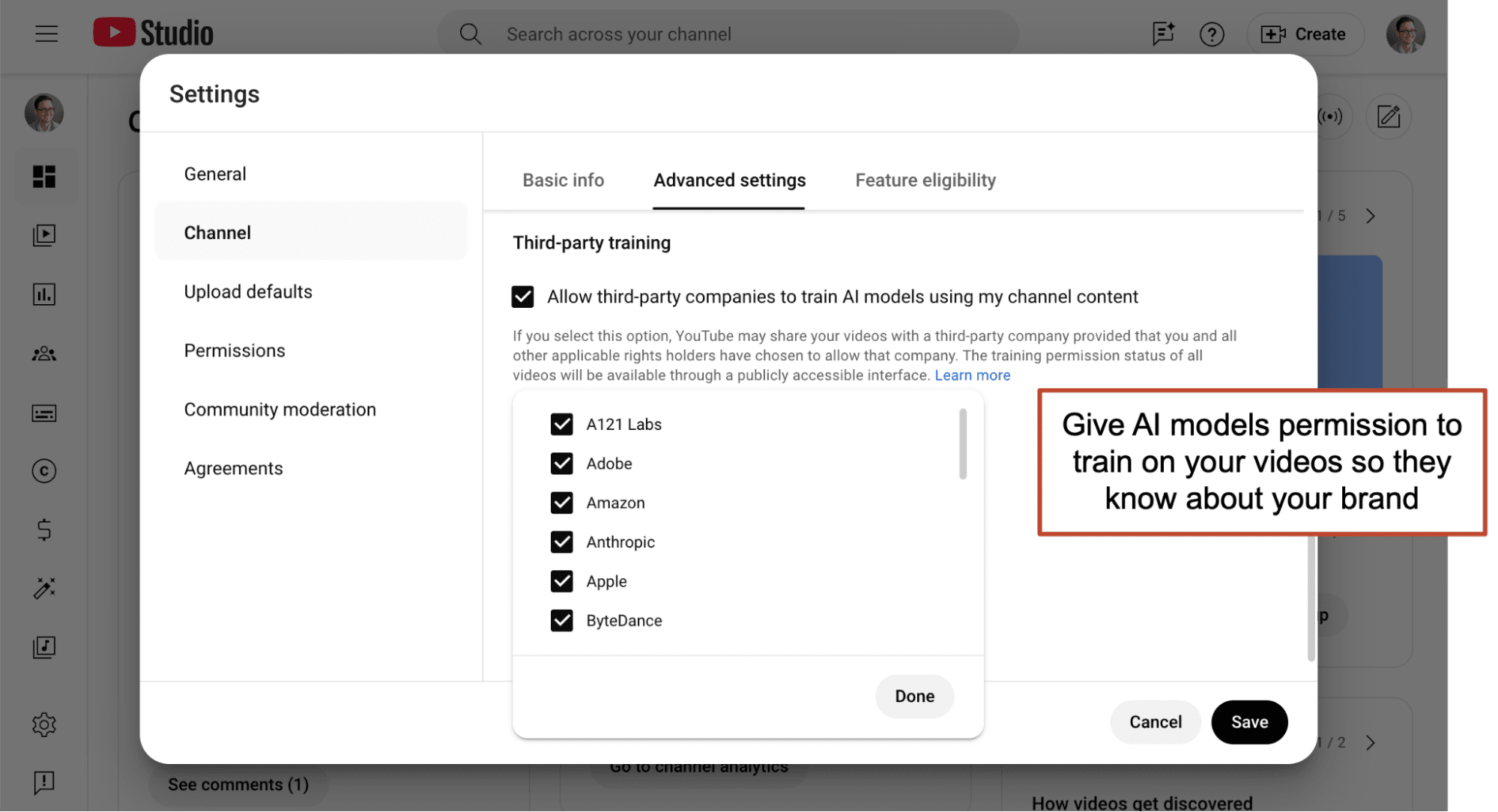
Task: Switch to Advanced settings tab
Action: click(729, 181)
